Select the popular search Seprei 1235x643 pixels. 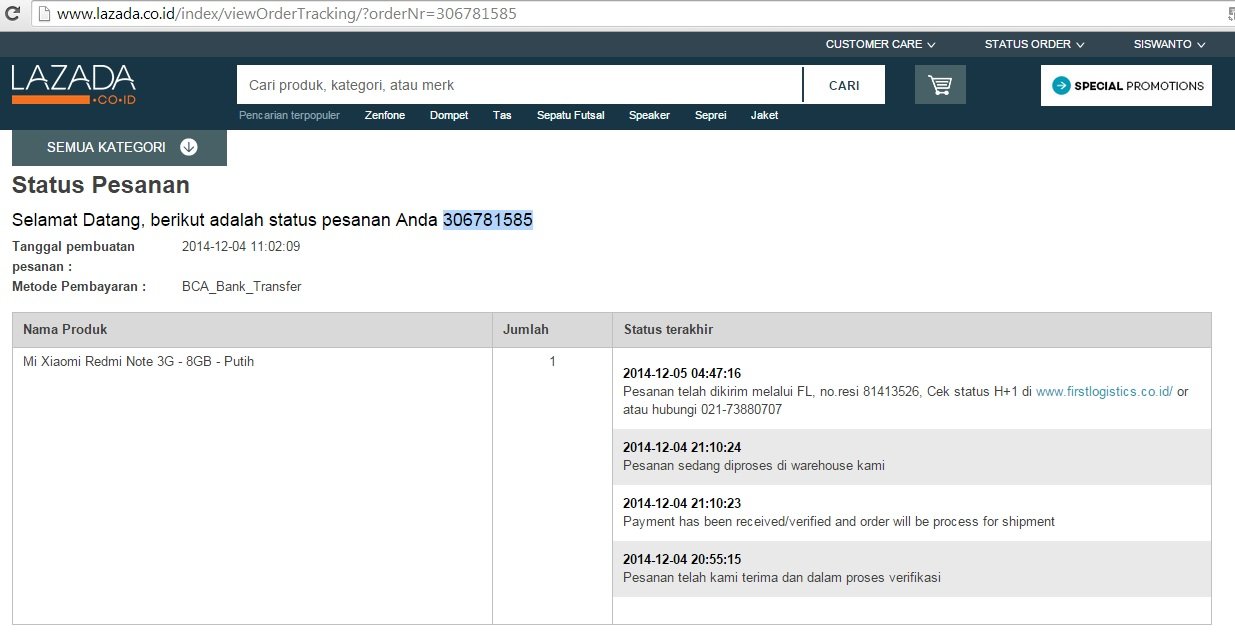(x=710, y=115)
